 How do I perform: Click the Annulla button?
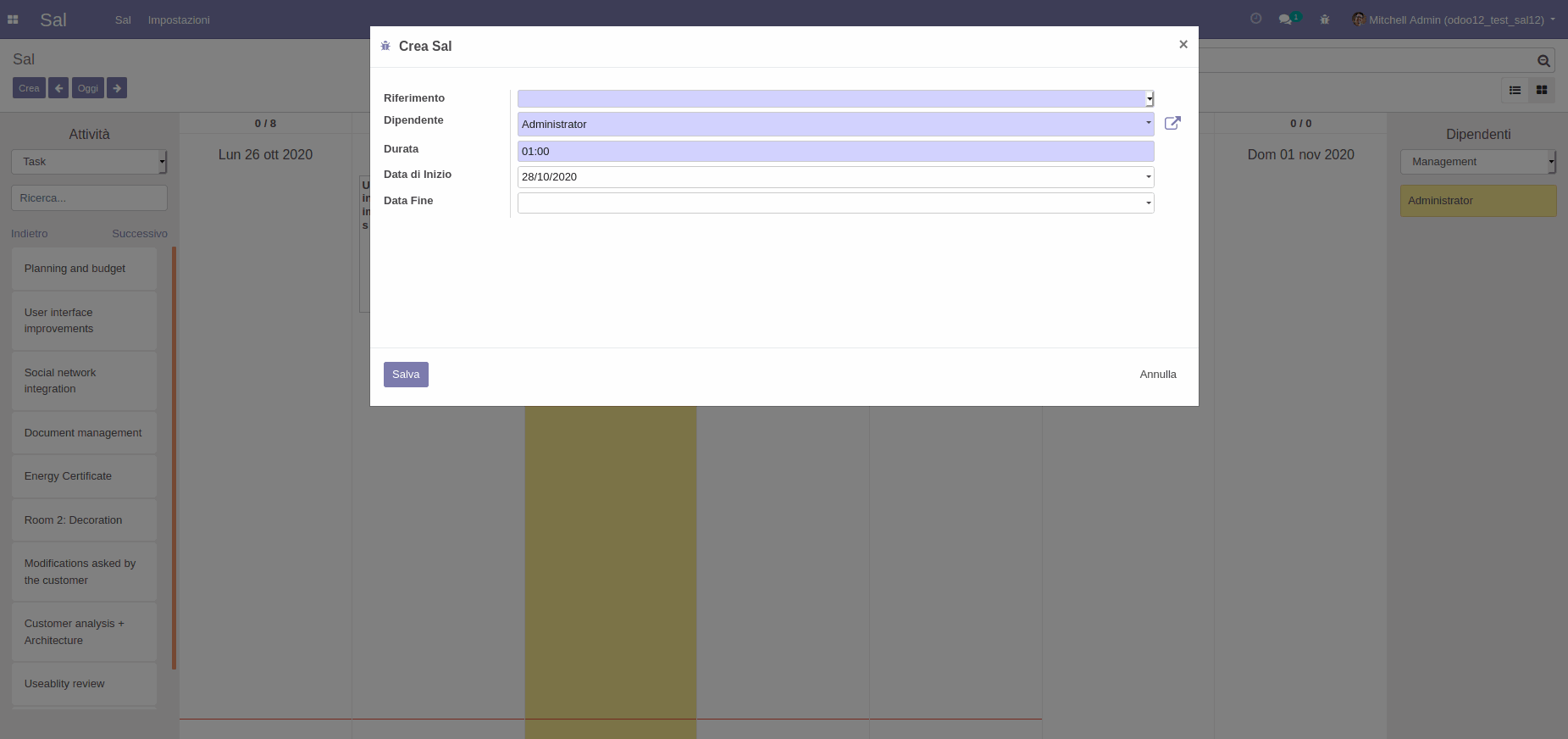pos(1158,375)
